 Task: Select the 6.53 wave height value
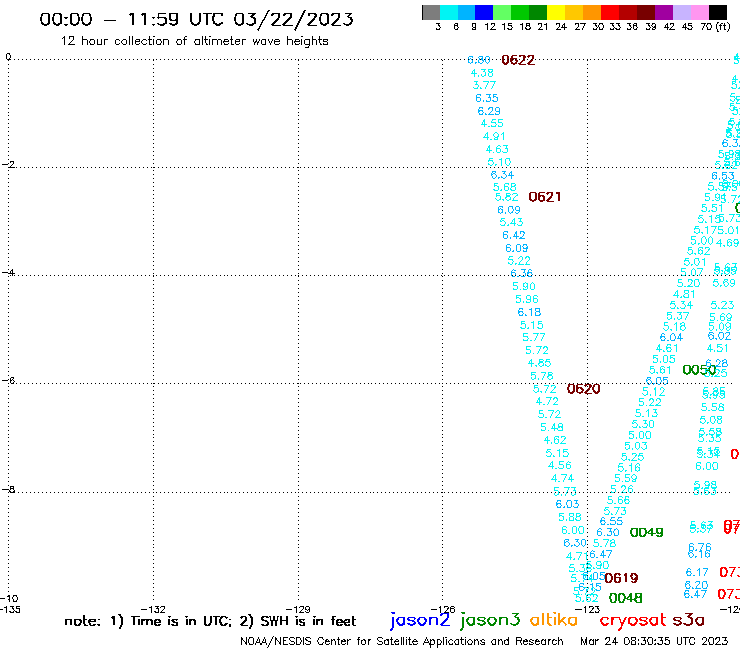[x=723, y=176]
